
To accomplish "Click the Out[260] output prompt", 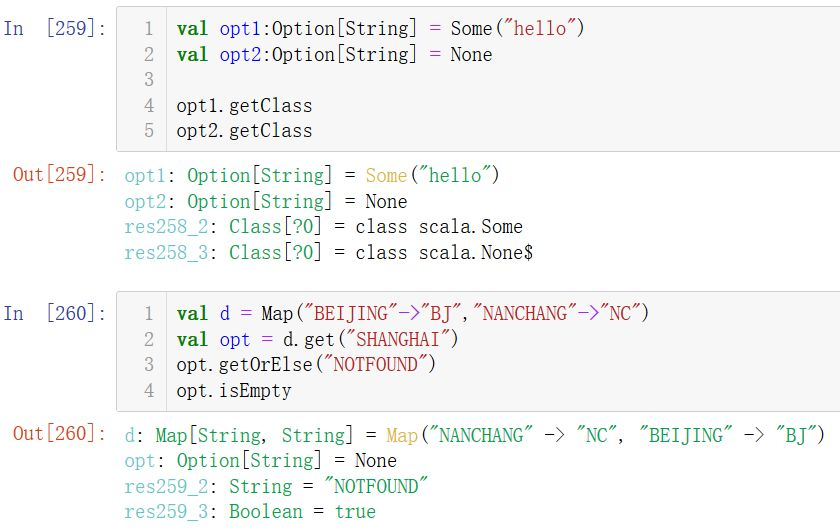I will pyautogui.click(x=58, y=434).
